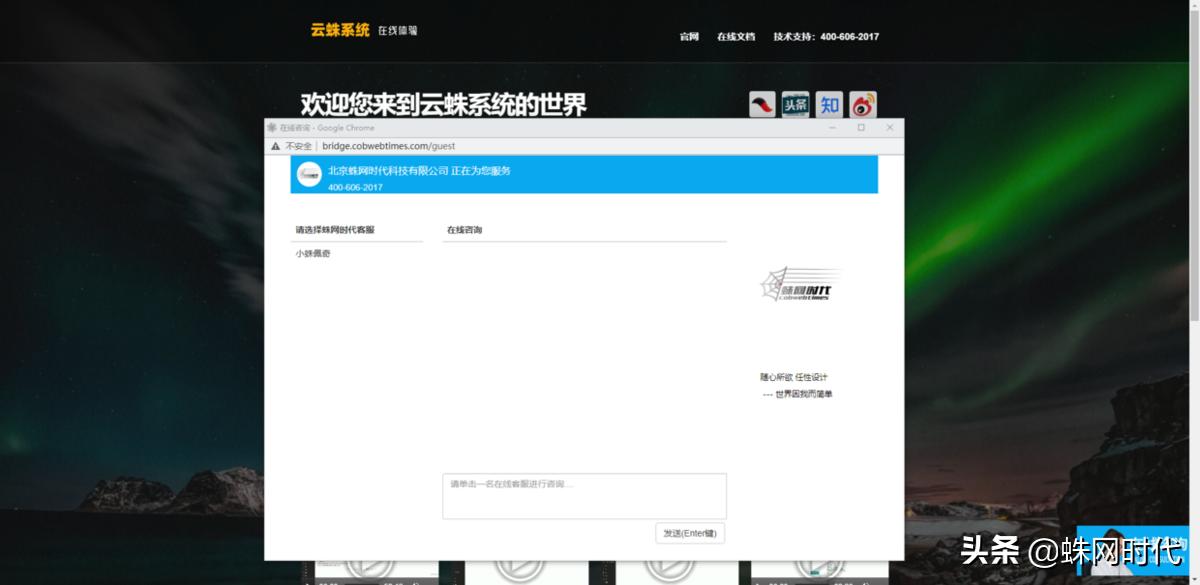Click the Zhihu (知) social icon
Image resolution: width=1200 pixels, height=585 pixels.
[x=829, y=104]
